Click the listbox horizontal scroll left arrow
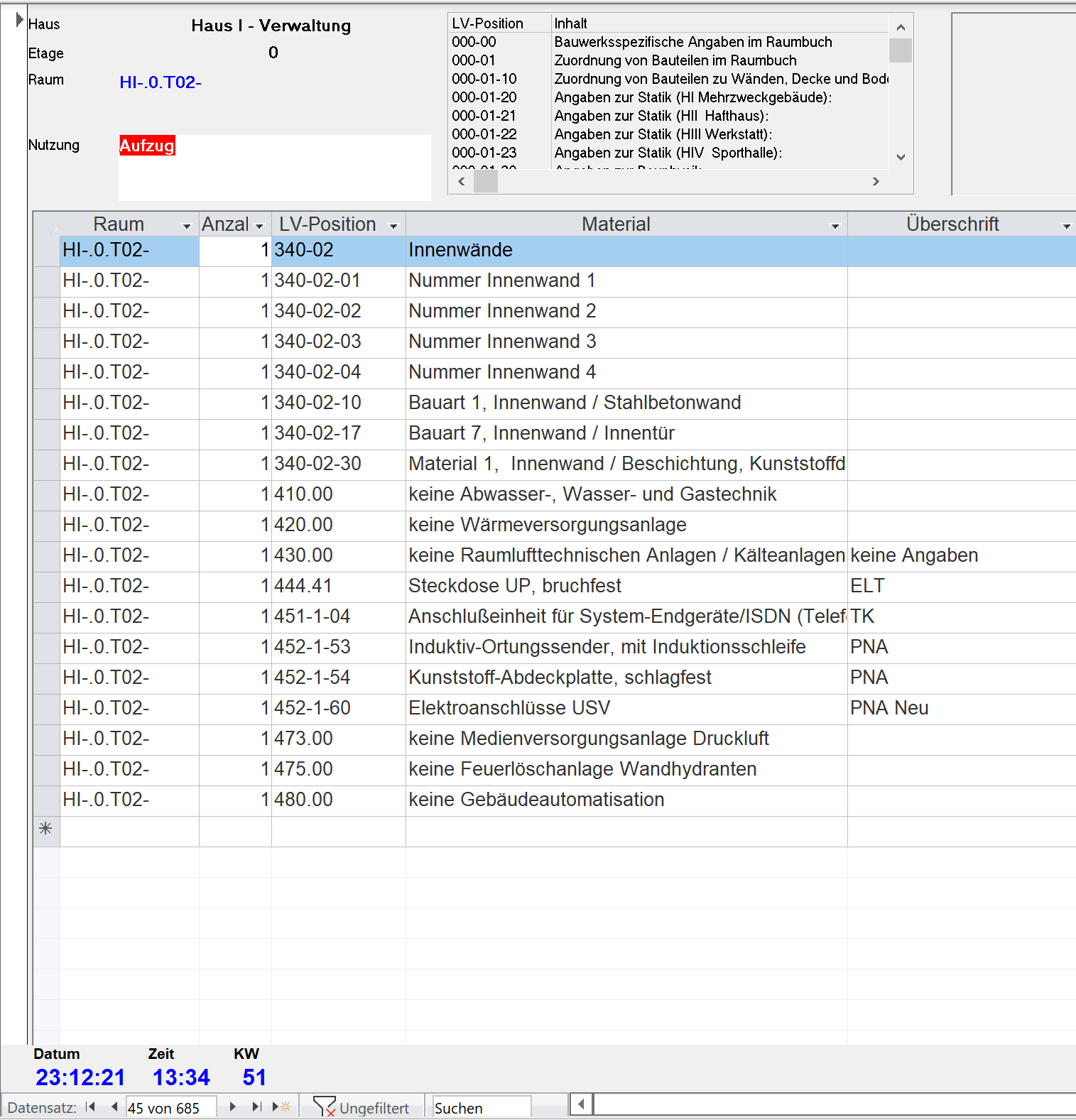The width and height of the screenshot is (1076, 1120). click(x=462, y=181)
